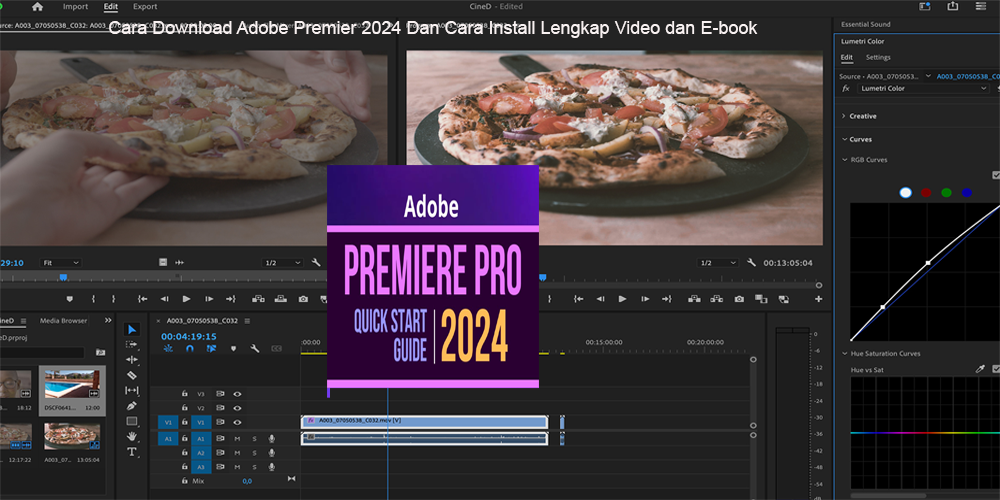
Task: Select the Razor tool
Action: click(132, 375)
